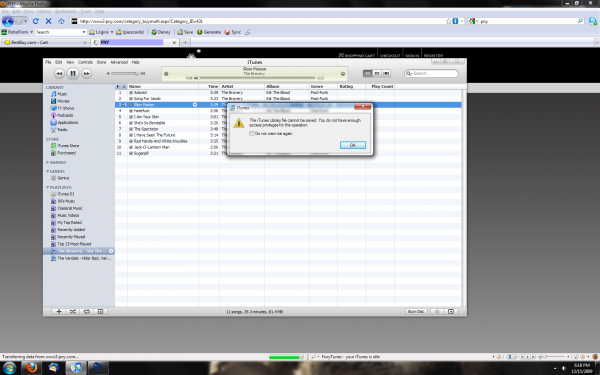The height and width of the screenshot is (375, 600).
Task: Open (passcards) in RoboForm toolbar
Action: pos(130,32)
